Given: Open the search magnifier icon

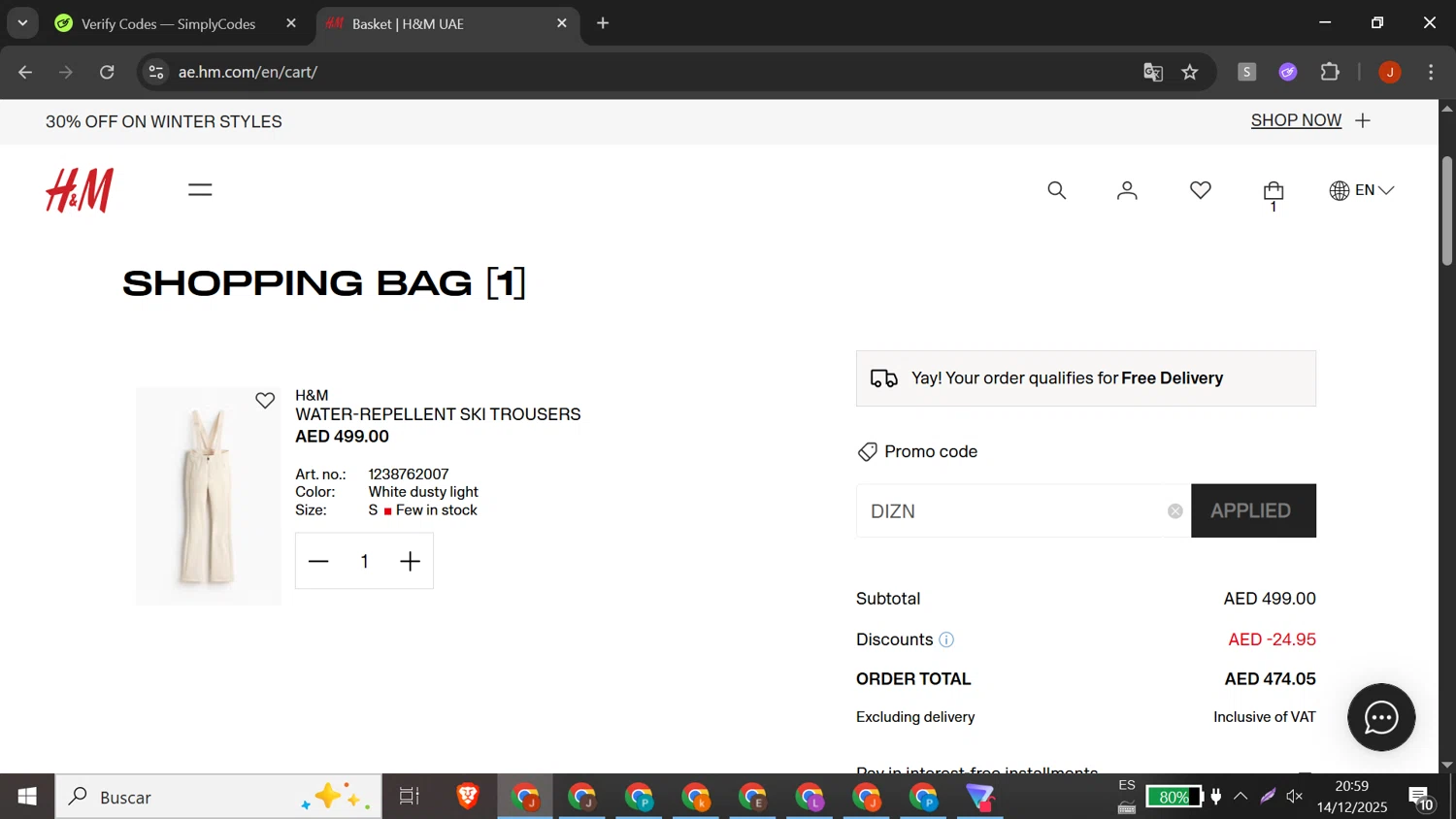Looking at the screenshot, I should [x=1057, y=190].
